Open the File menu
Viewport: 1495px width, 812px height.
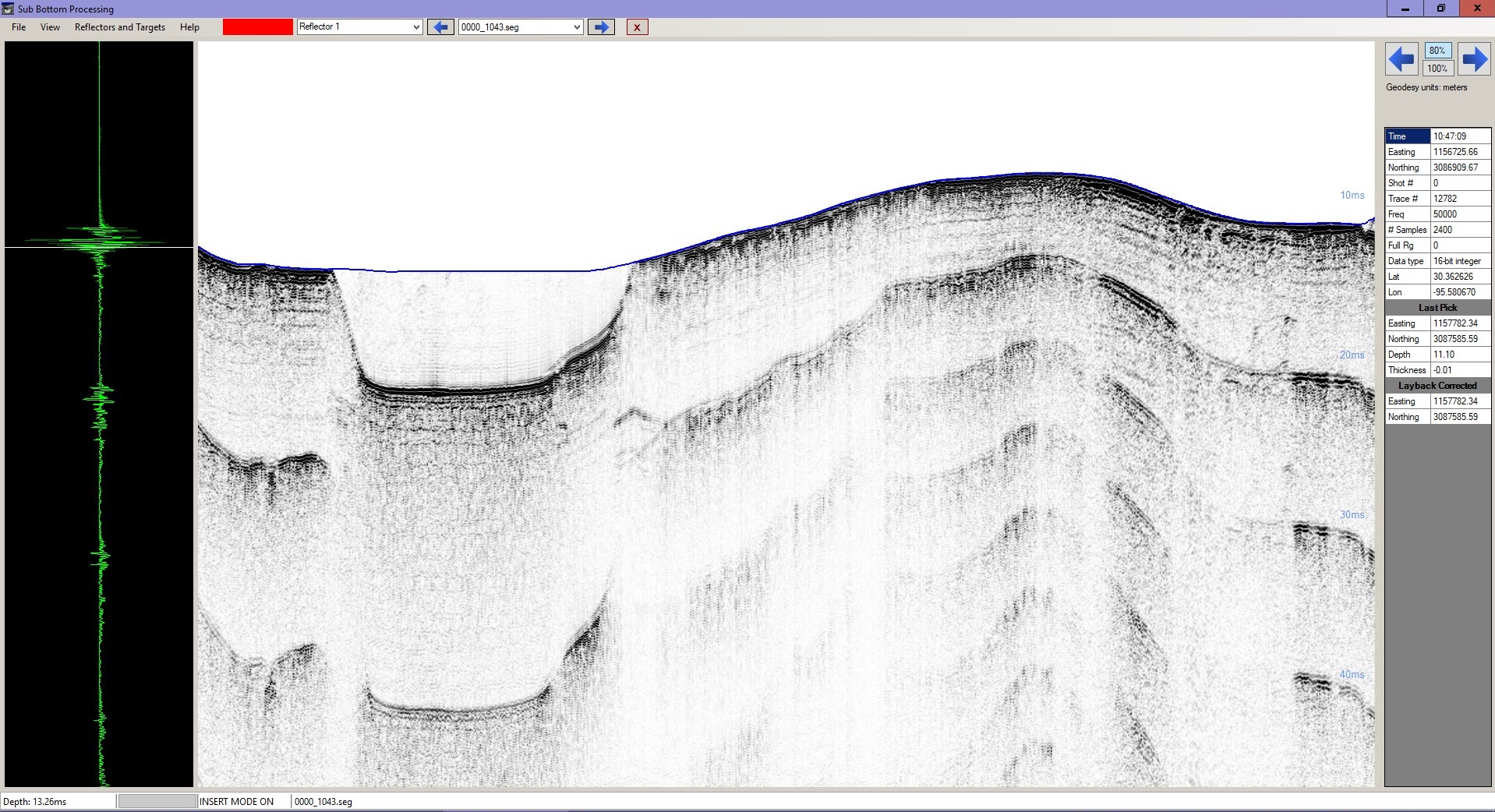[x=19, y=27]
